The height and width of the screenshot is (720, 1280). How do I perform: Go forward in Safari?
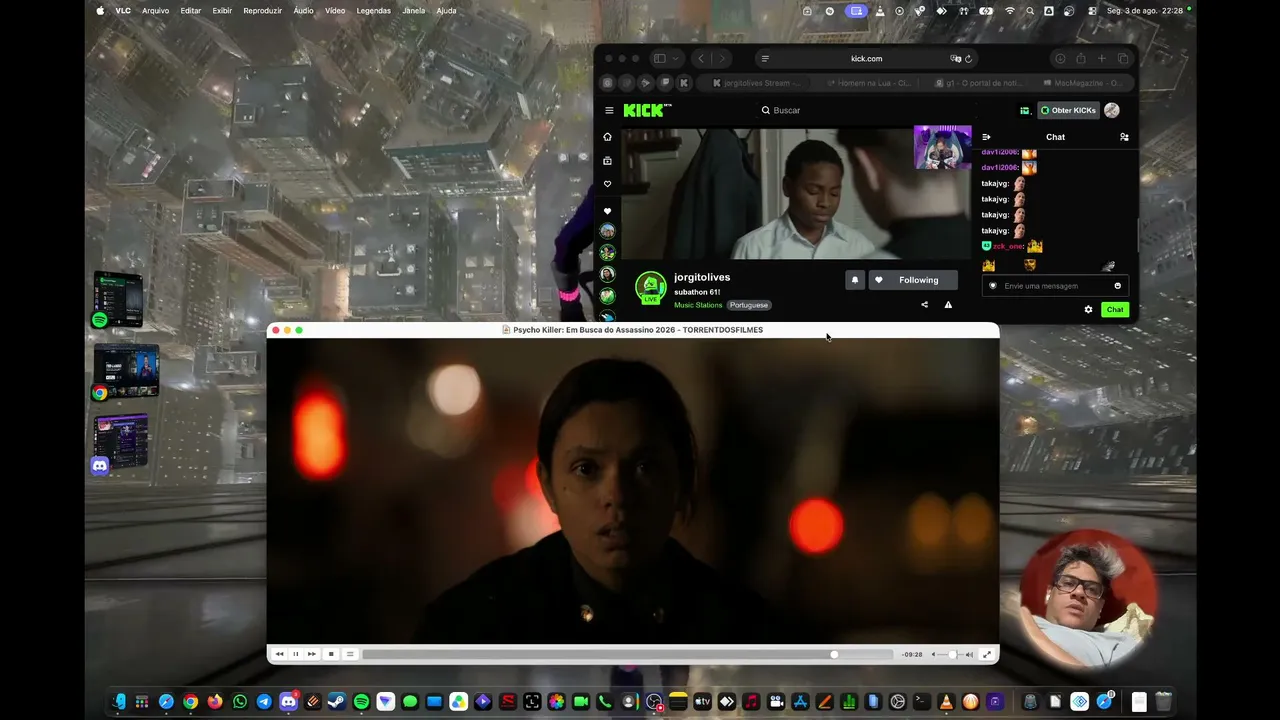pos(722,59)
